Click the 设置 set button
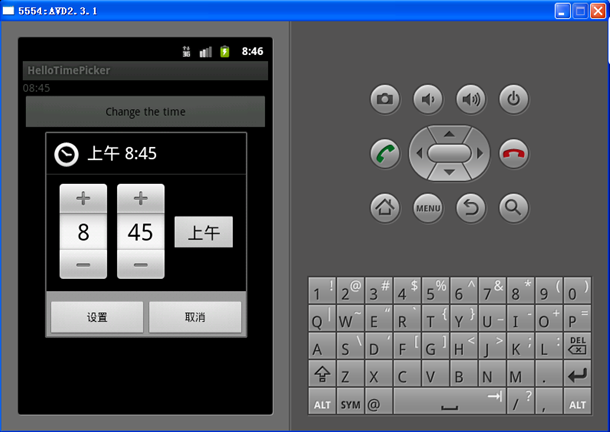 (x=97, y=317)
